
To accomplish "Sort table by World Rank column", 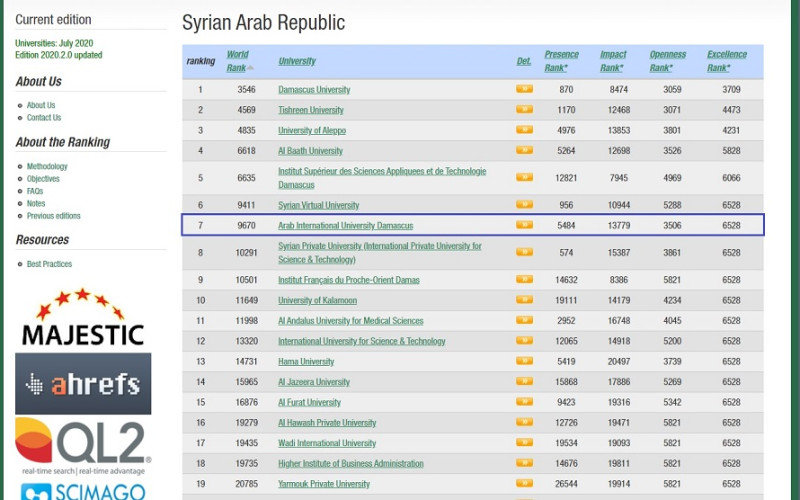I will (237, 61).
